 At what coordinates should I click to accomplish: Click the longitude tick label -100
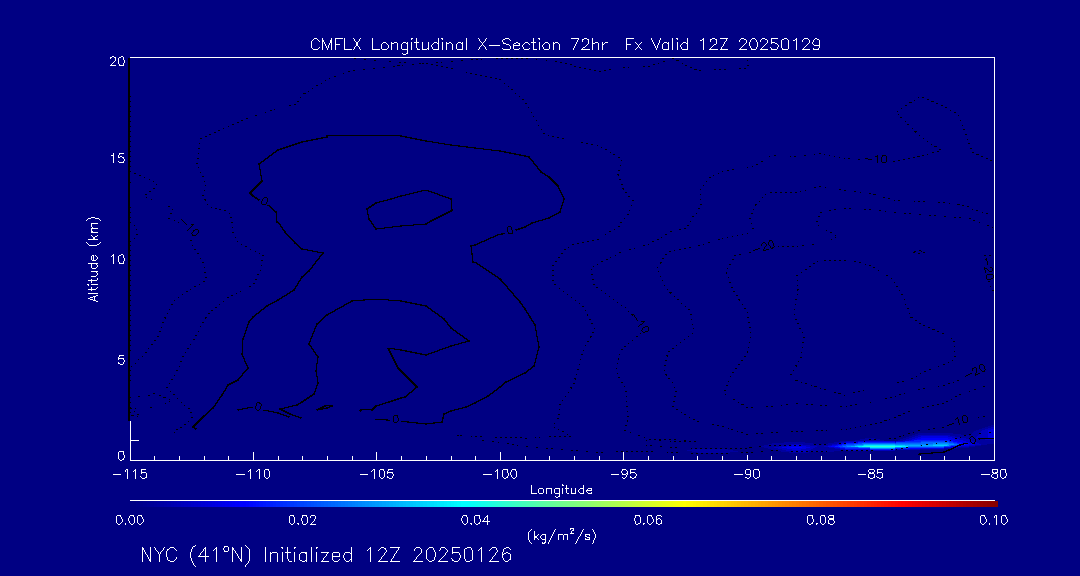point(500,475)
